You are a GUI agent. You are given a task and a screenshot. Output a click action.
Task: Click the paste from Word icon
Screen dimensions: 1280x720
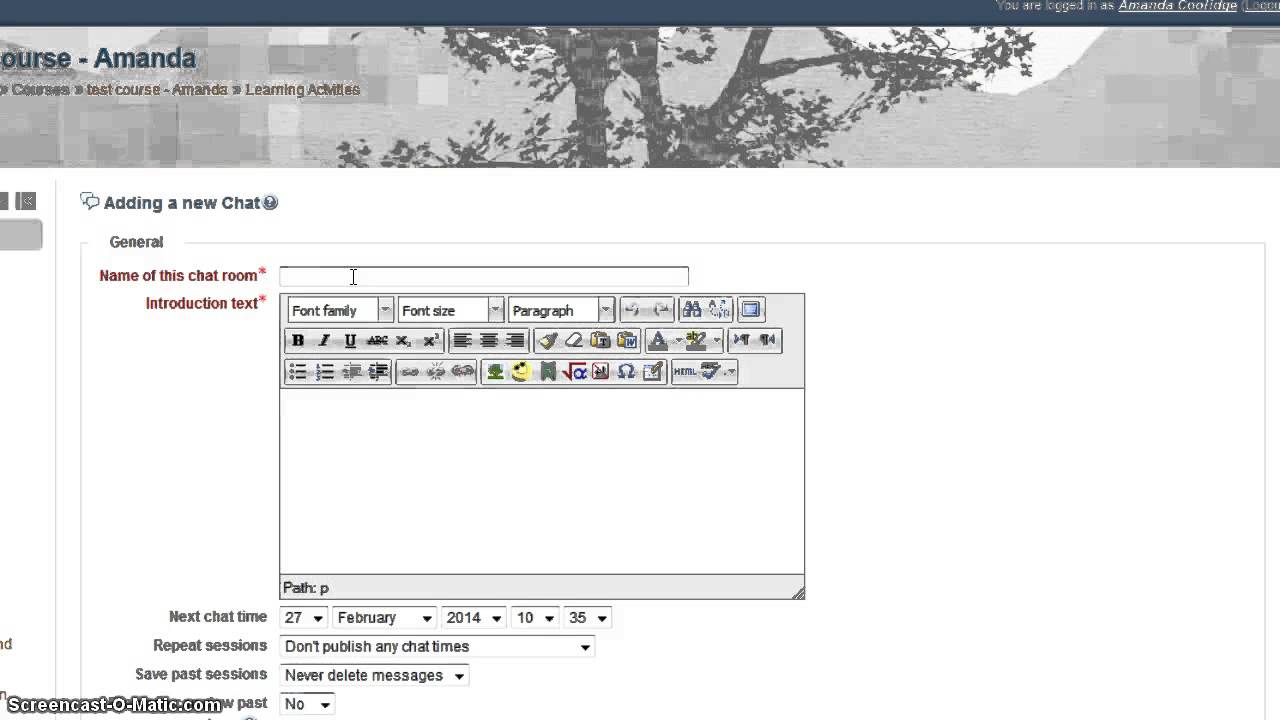pyautogui.click(x=627, y=341)
